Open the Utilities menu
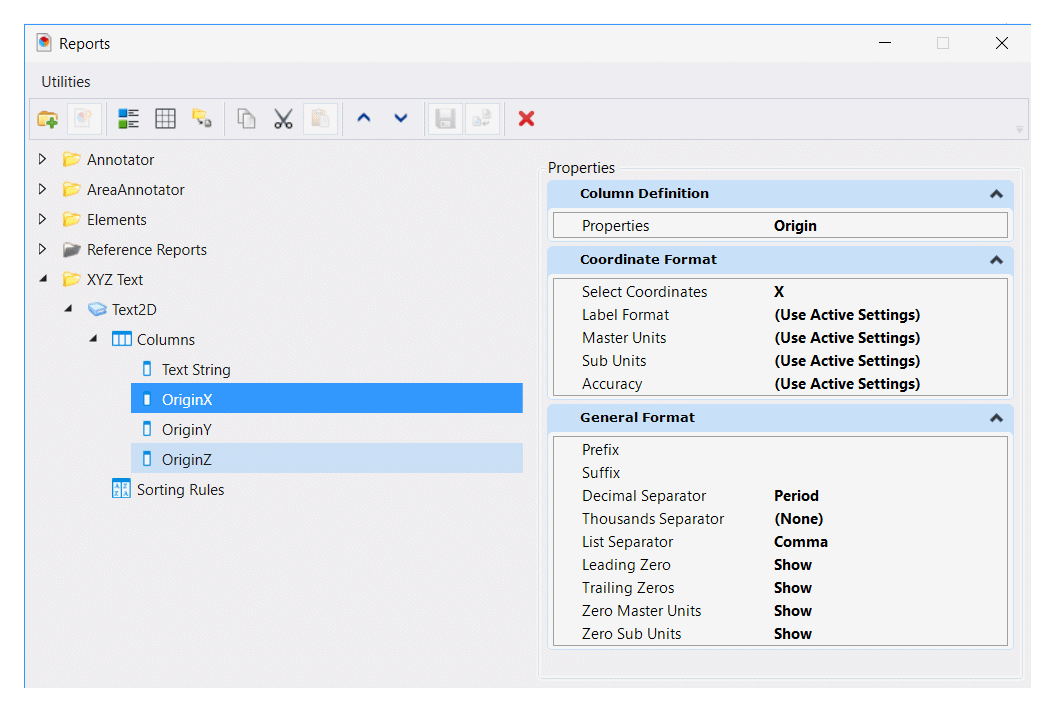This screenshot has width=1052, height=710. 66,82
